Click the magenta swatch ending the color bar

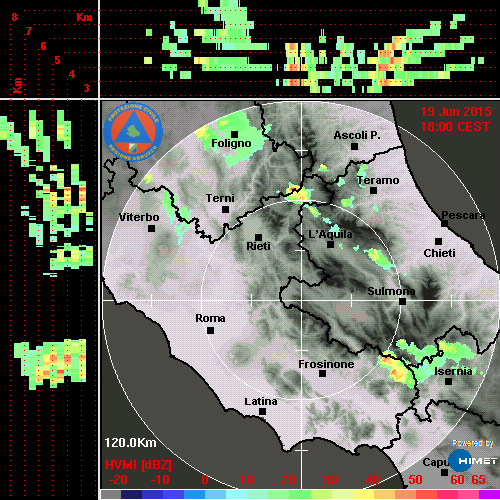(x=489, y=494)
